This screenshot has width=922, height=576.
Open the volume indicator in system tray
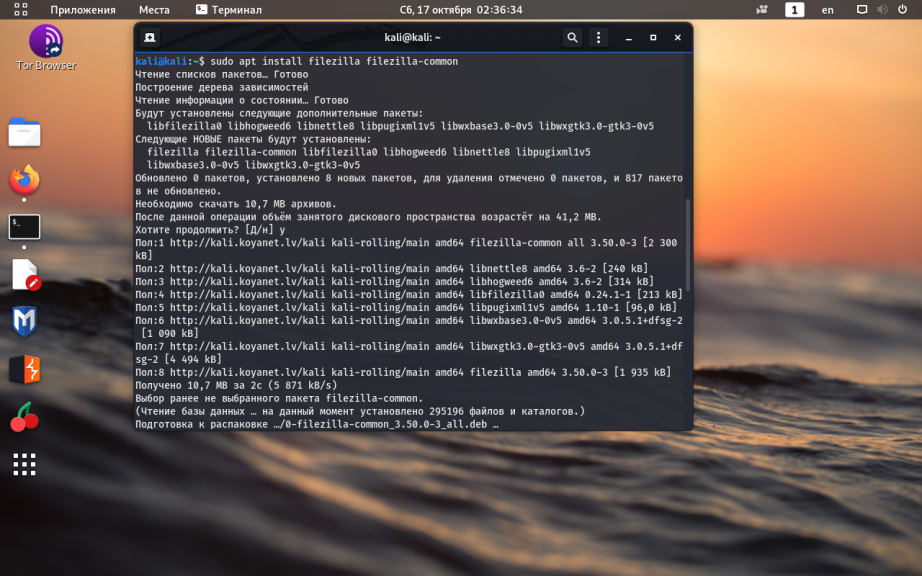pos(882,9)
